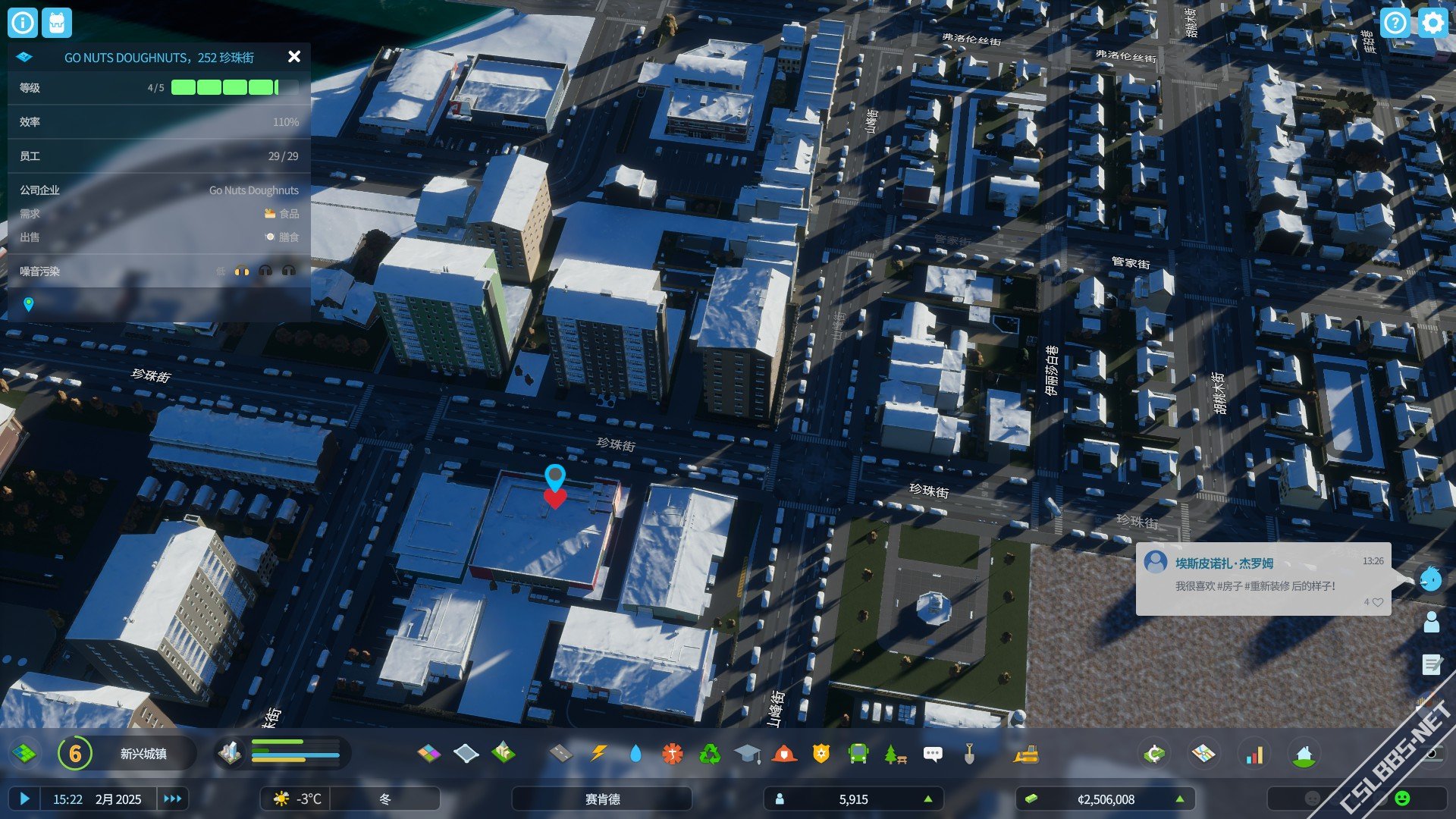Expand the city demand bars panel

click(x=282, y=753)
